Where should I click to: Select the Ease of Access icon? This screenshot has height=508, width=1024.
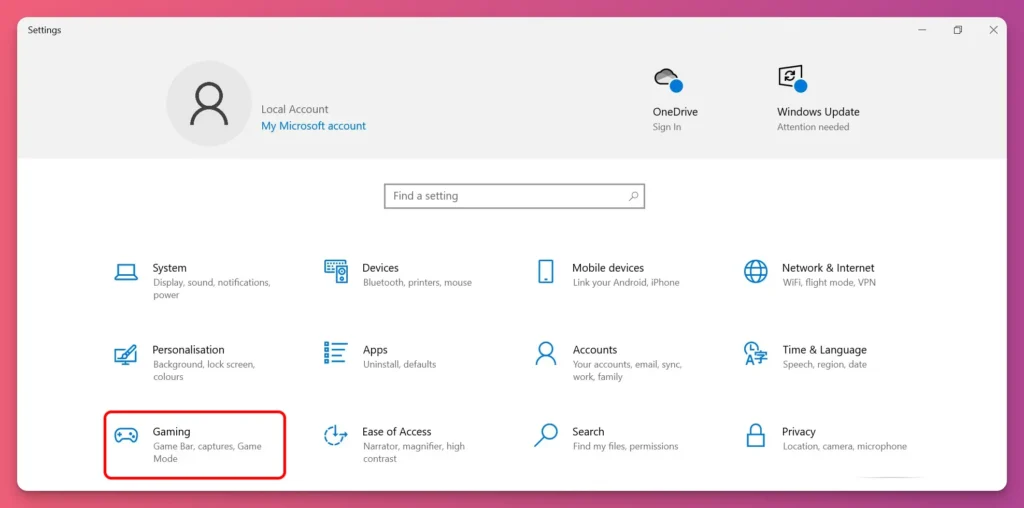tap(336, 435)
